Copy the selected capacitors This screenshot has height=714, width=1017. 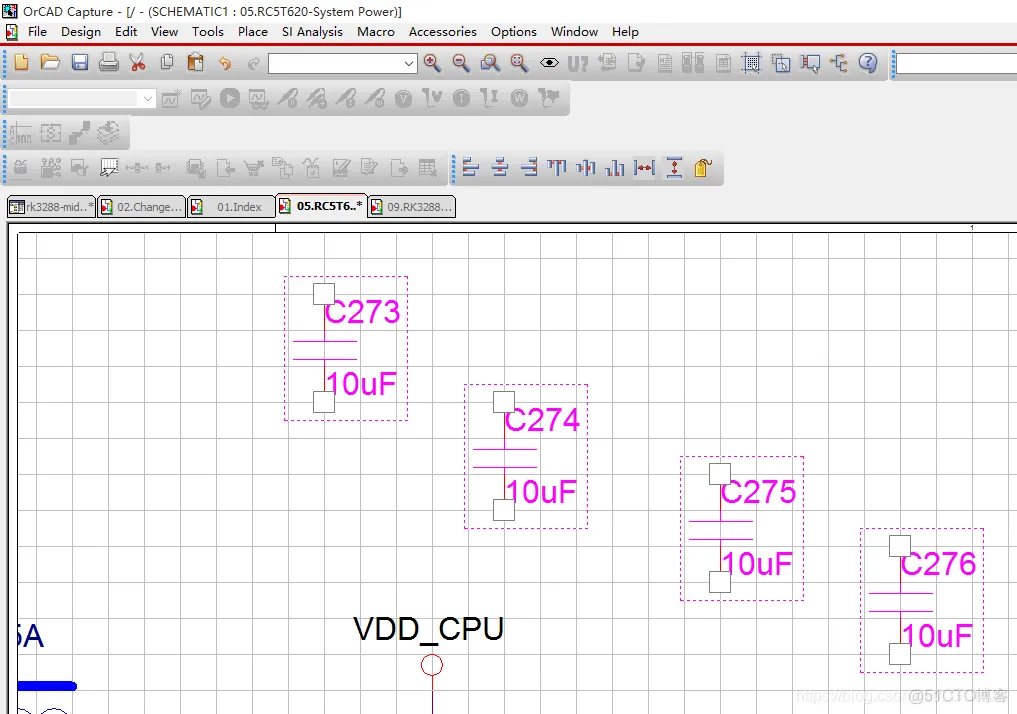point(167,62)
